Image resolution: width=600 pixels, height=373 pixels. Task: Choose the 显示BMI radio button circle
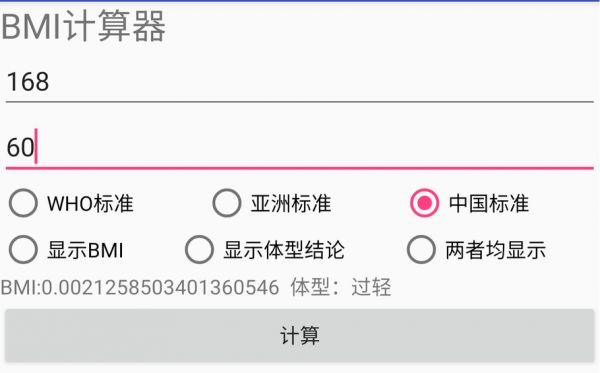coord(23,250)
